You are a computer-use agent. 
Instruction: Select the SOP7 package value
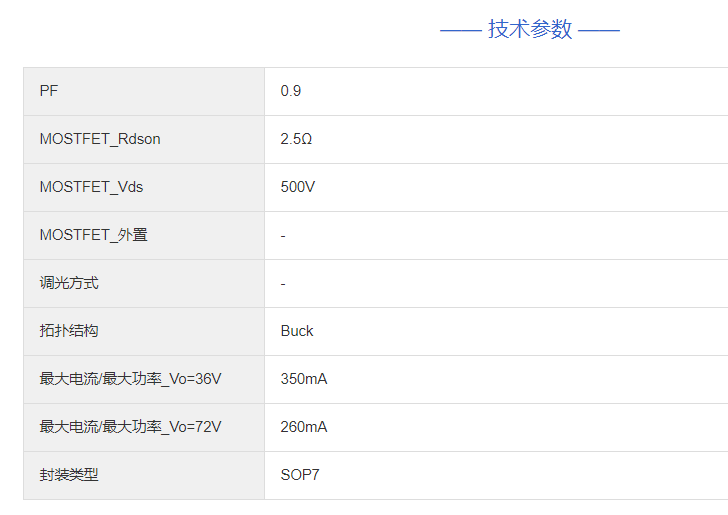pyautogui.click(x=300, y=475)
